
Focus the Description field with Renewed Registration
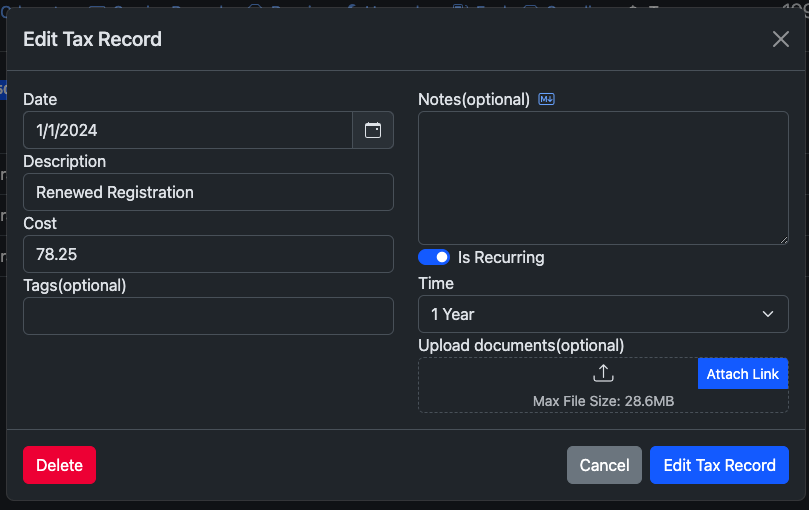tap(208, 192)
